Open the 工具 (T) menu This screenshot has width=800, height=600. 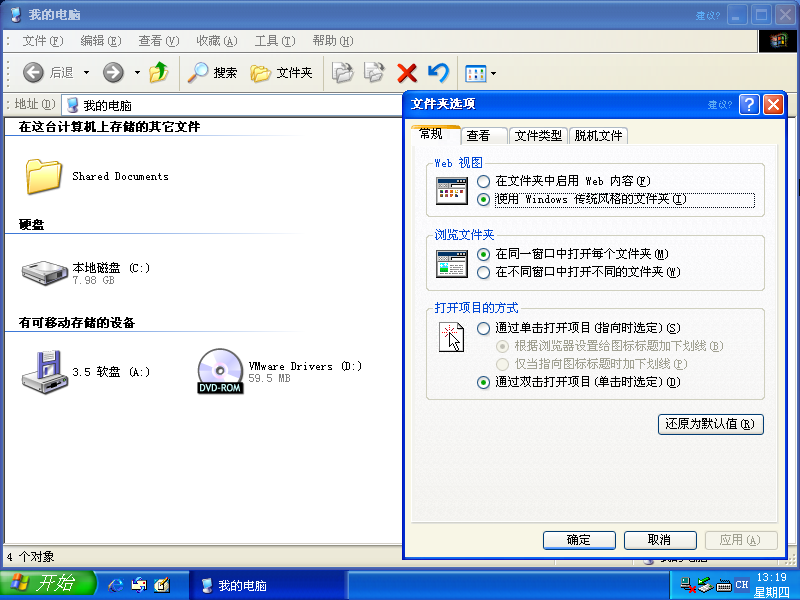(x=274, y=41)
